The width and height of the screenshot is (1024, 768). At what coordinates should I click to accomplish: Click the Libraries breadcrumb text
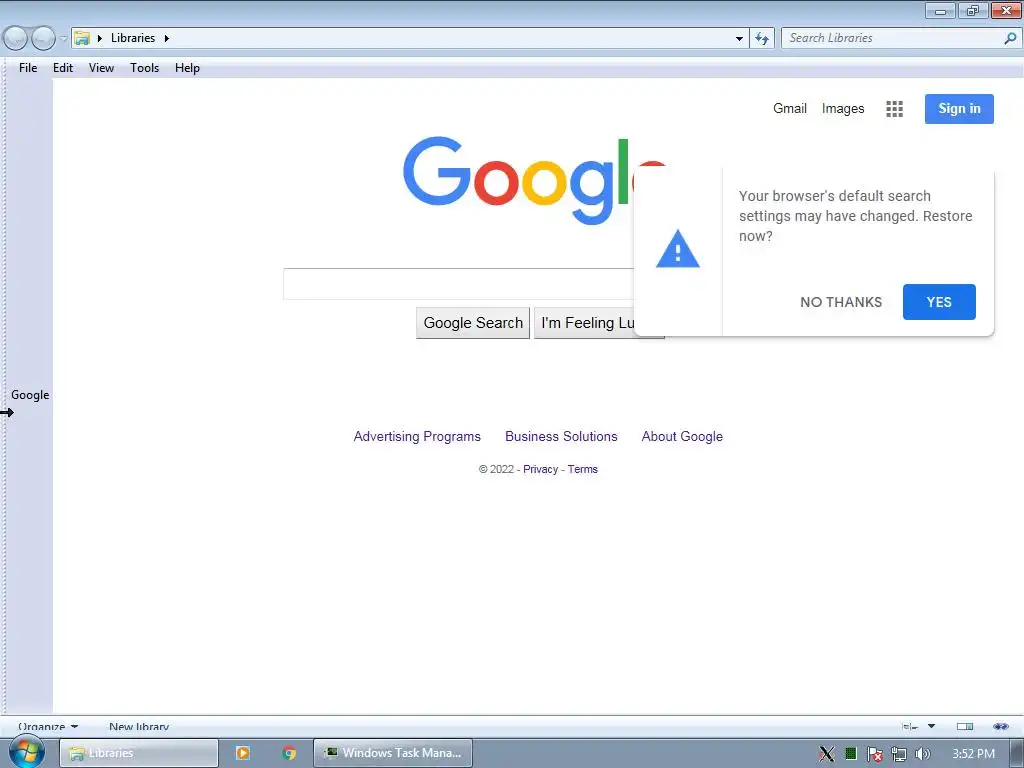(133, 38)
